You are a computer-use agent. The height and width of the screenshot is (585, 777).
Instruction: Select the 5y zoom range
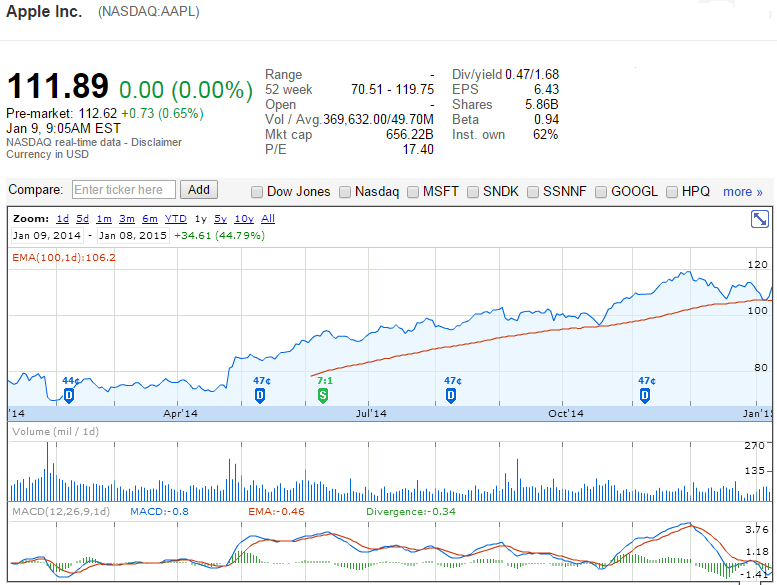220,218
